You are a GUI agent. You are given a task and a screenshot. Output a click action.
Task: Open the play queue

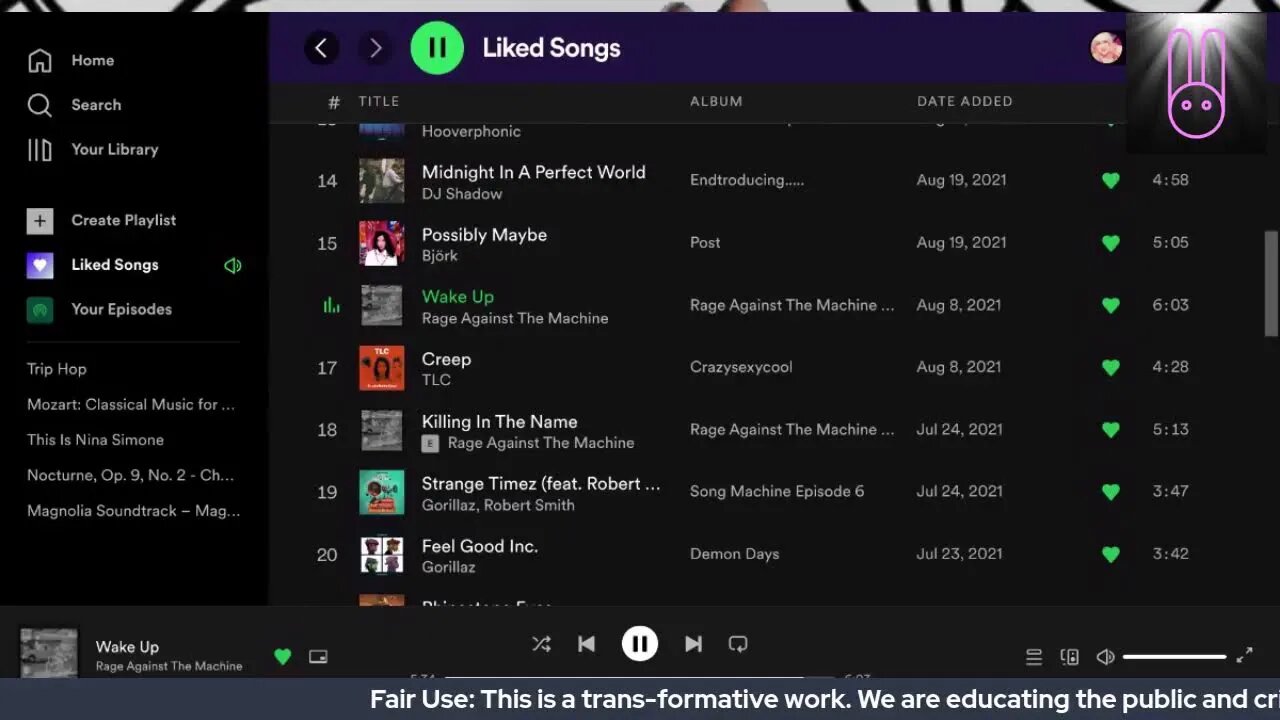pyautogui.click(x=1034, y=657)
